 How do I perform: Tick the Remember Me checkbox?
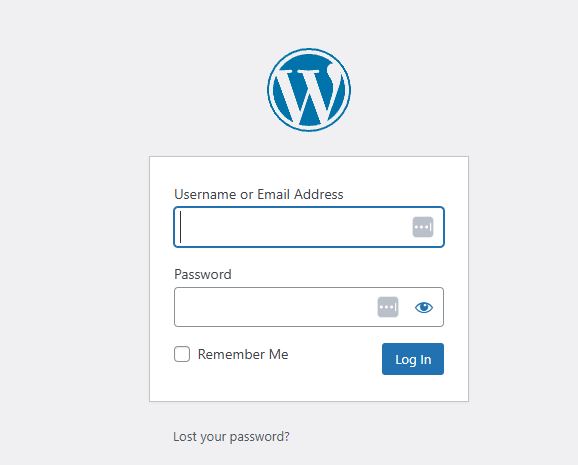[182, 354]
